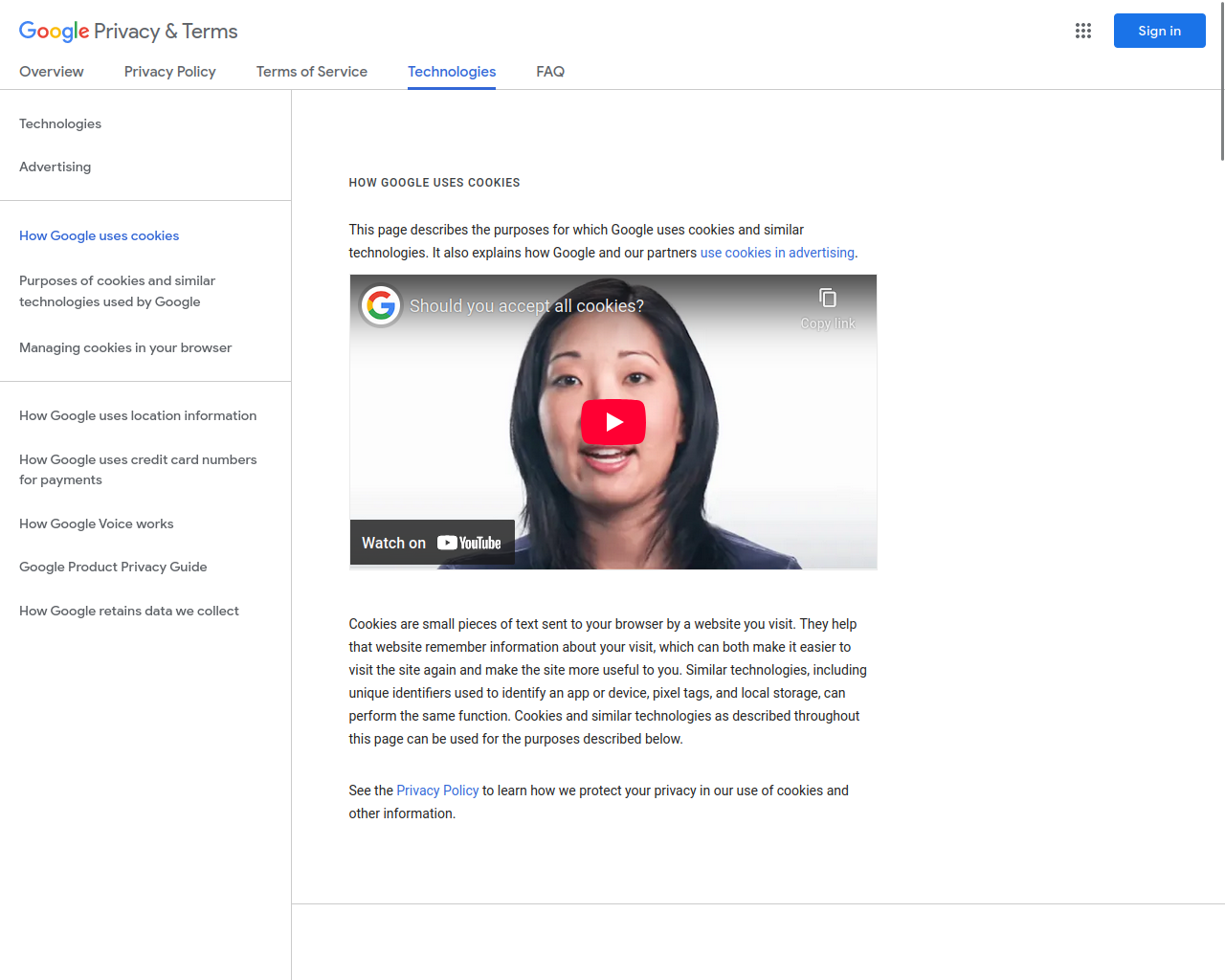Switch to the Overview tab
The height and width of the screenshot is (980, 1225).
click(x=52, y=72)
